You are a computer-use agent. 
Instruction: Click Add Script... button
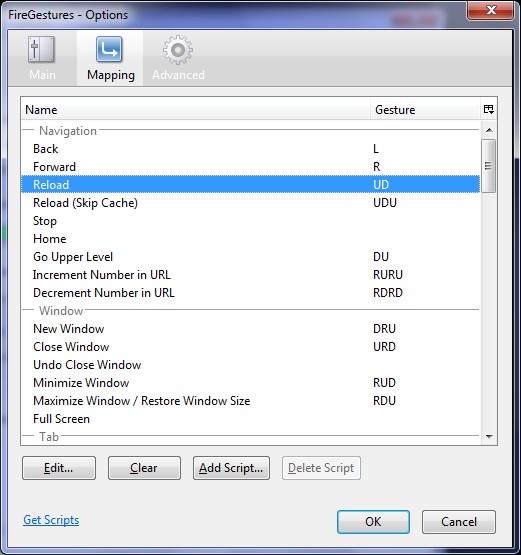[x=231, y=468]
